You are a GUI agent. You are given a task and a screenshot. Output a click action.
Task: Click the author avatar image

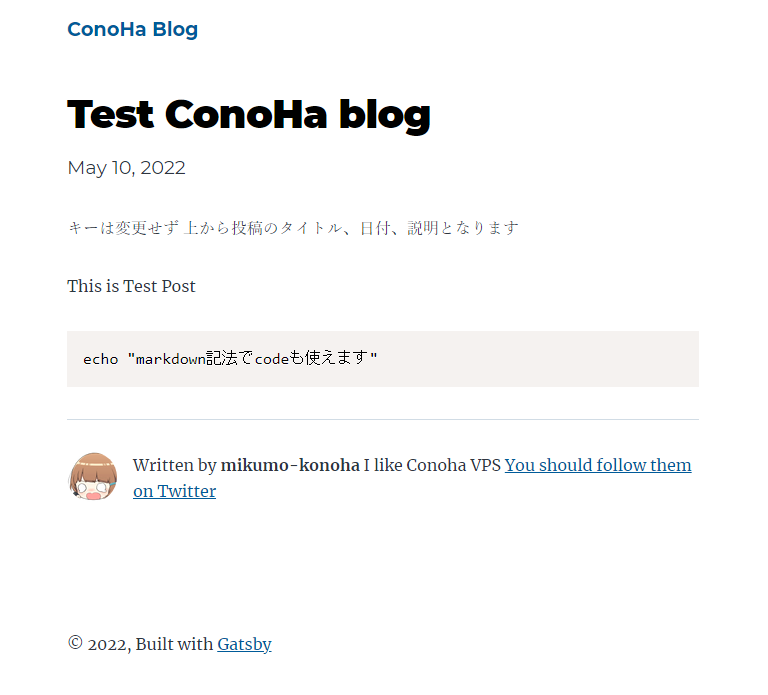coord(93,477)
